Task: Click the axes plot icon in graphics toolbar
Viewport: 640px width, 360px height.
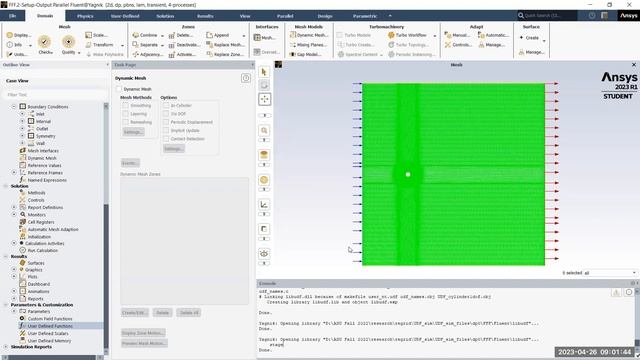Action: (264, 204)
